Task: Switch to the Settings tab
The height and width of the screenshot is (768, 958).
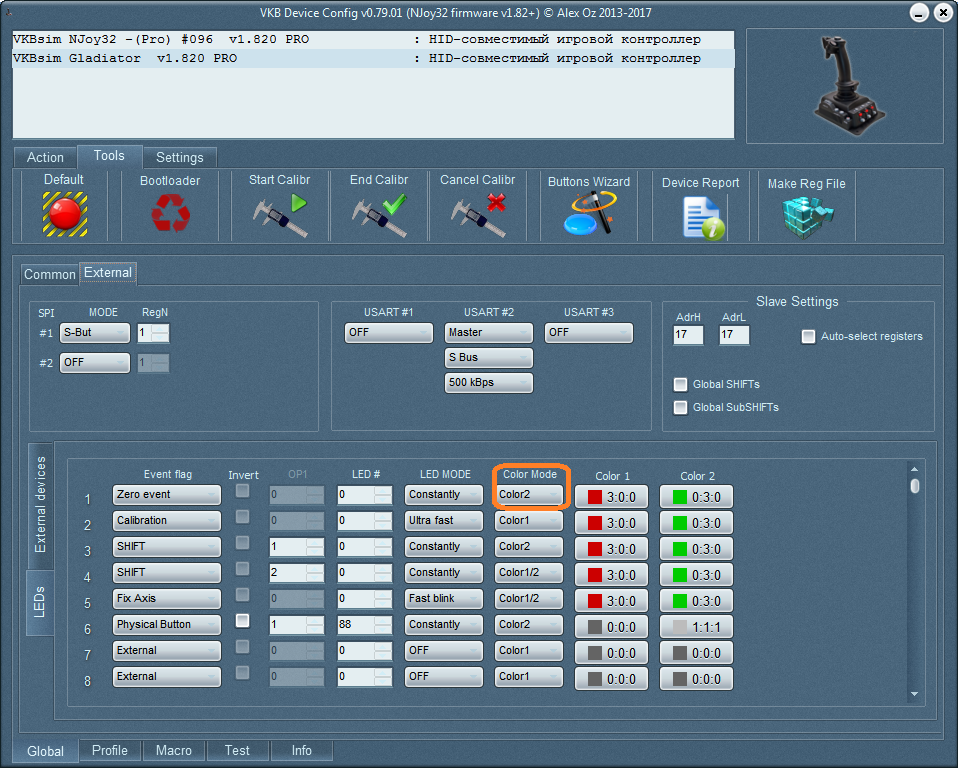Action: [179, 157]
